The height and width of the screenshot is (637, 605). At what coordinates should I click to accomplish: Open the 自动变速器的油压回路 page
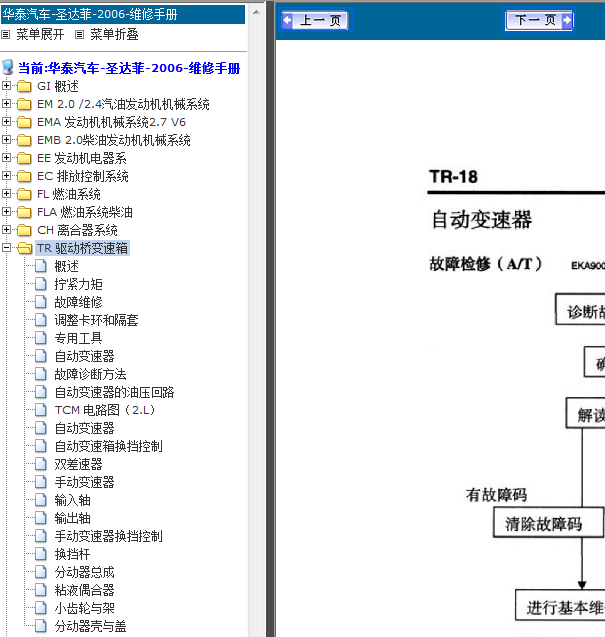[114, 392]
